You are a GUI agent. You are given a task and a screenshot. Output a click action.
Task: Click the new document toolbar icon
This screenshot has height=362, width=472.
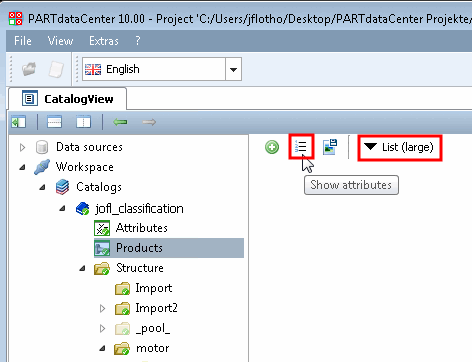pyautogui.click(x=56, y=69)
